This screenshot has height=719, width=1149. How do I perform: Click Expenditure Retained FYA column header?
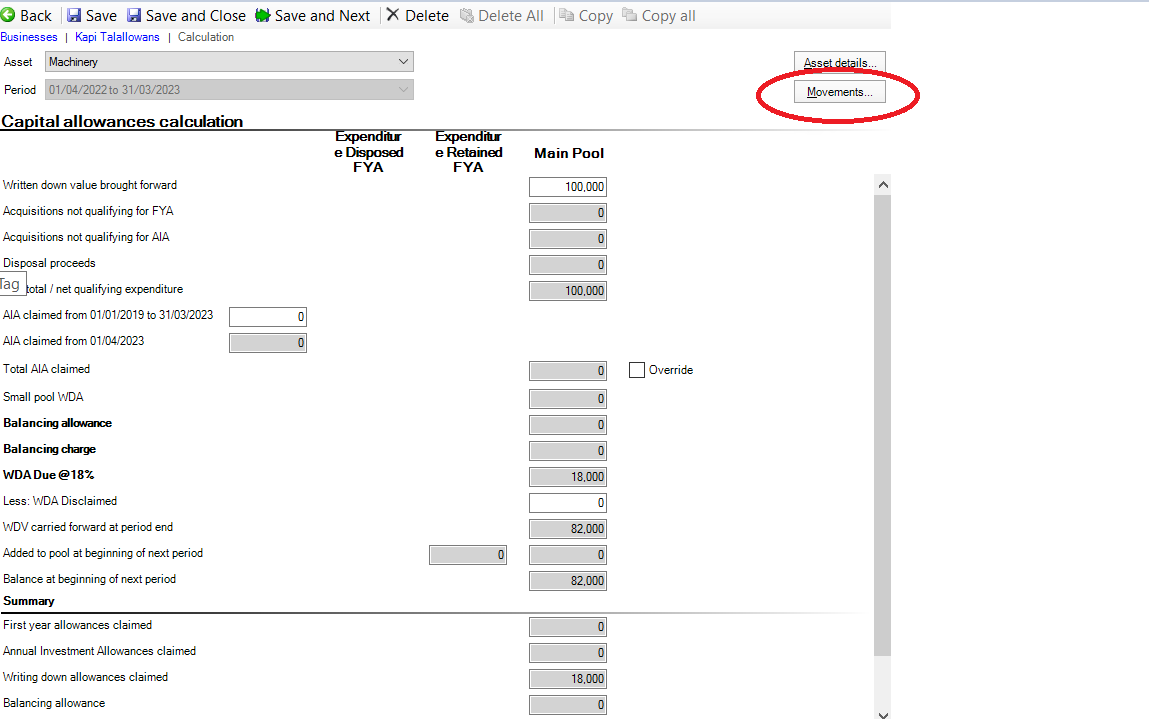coord(468,152)
